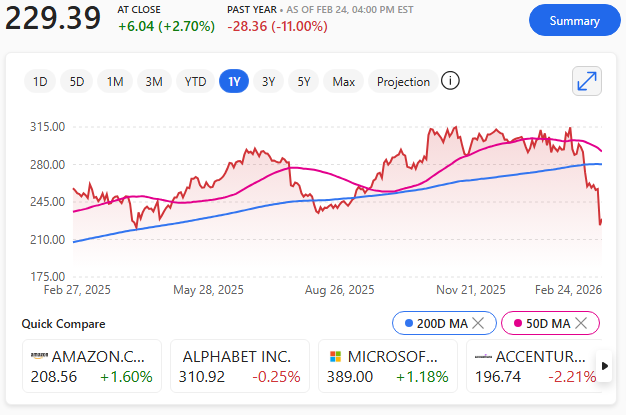626x415 pixels.
Task: Click the Amazon logo icon
Action: (x=39, y=357)
